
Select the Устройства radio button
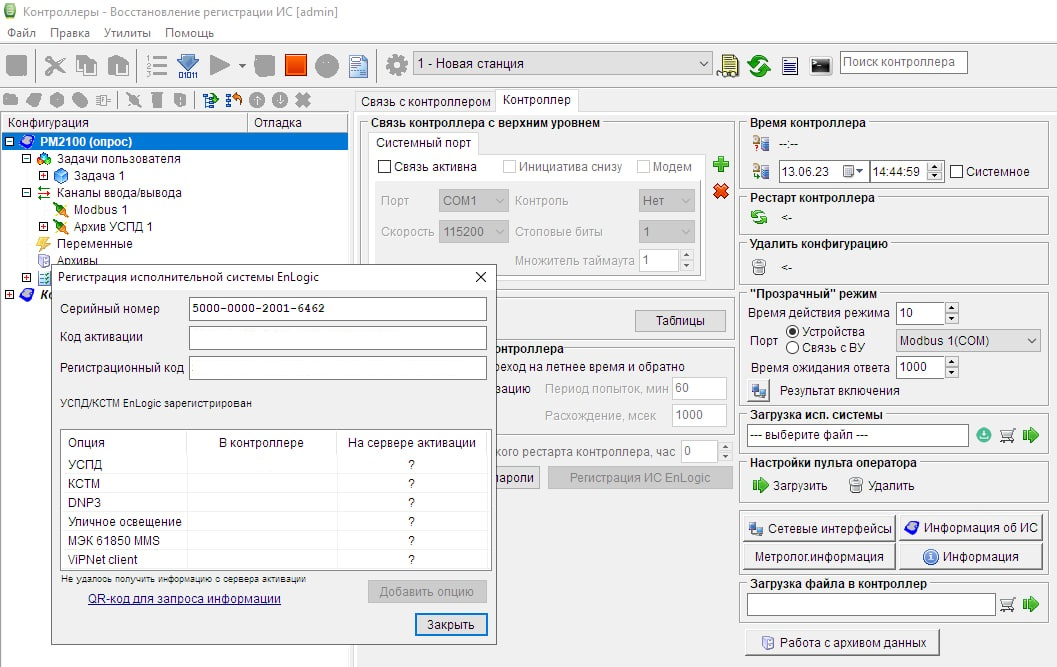tap(793, 331)
